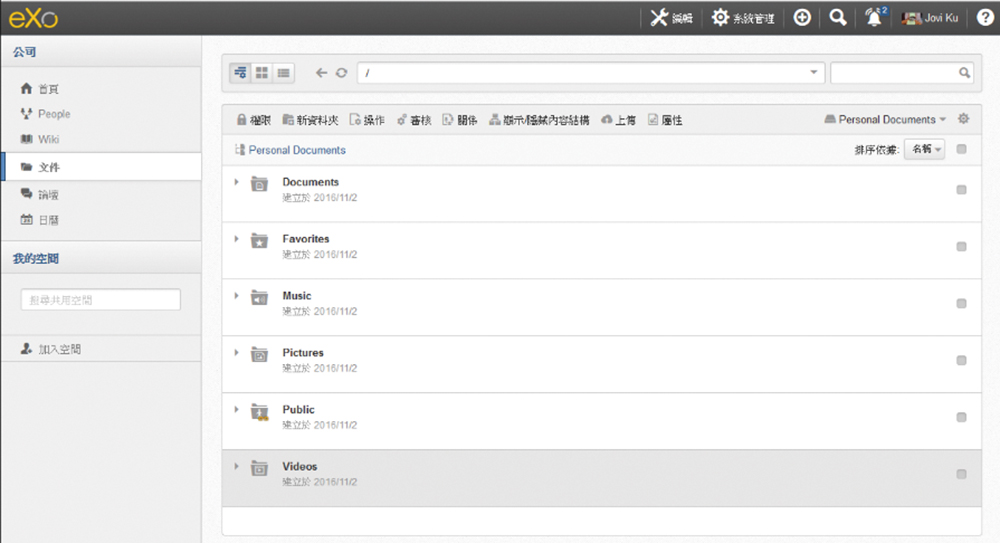1000x543 pixels.
Task: Open the sort-by name dropdown
Action: pos(925,149)
